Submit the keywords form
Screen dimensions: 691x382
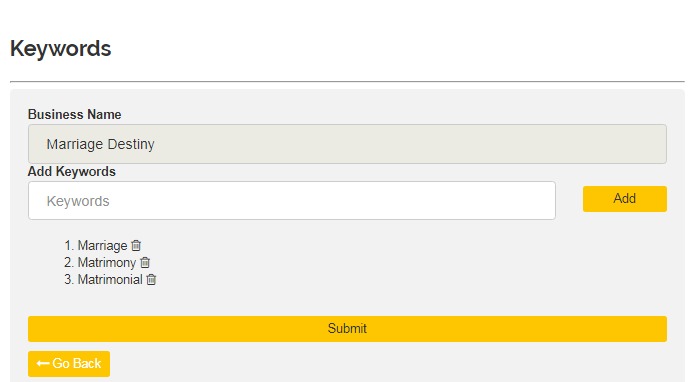point(347,329)
